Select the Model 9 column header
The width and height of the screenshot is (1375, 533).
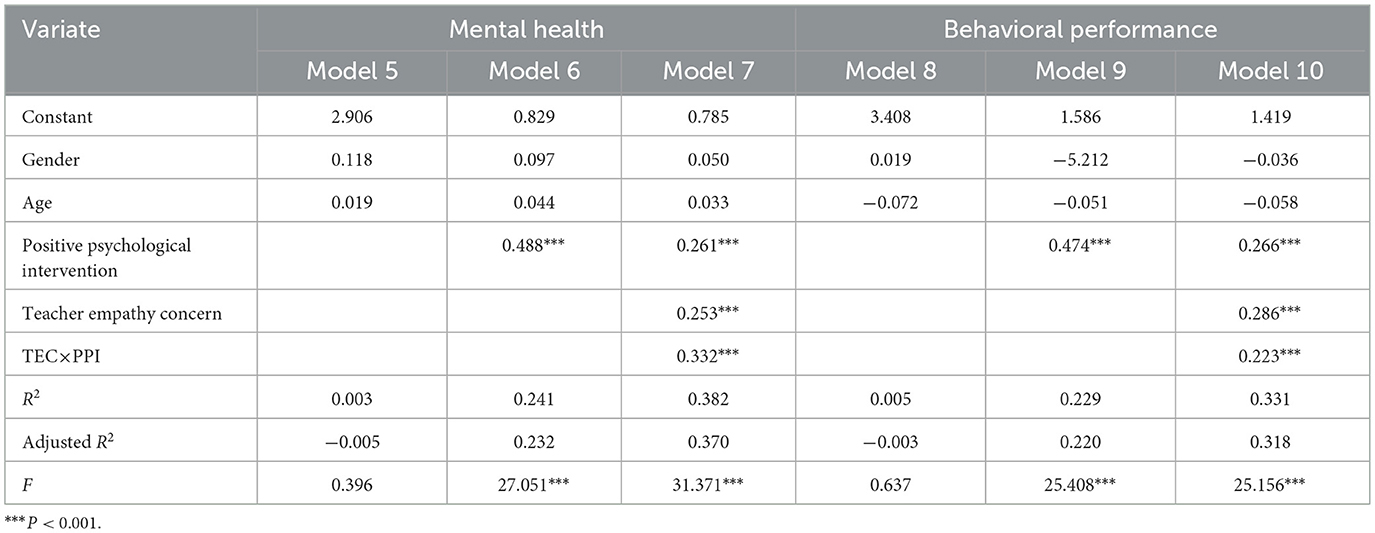pos(1080,70)
